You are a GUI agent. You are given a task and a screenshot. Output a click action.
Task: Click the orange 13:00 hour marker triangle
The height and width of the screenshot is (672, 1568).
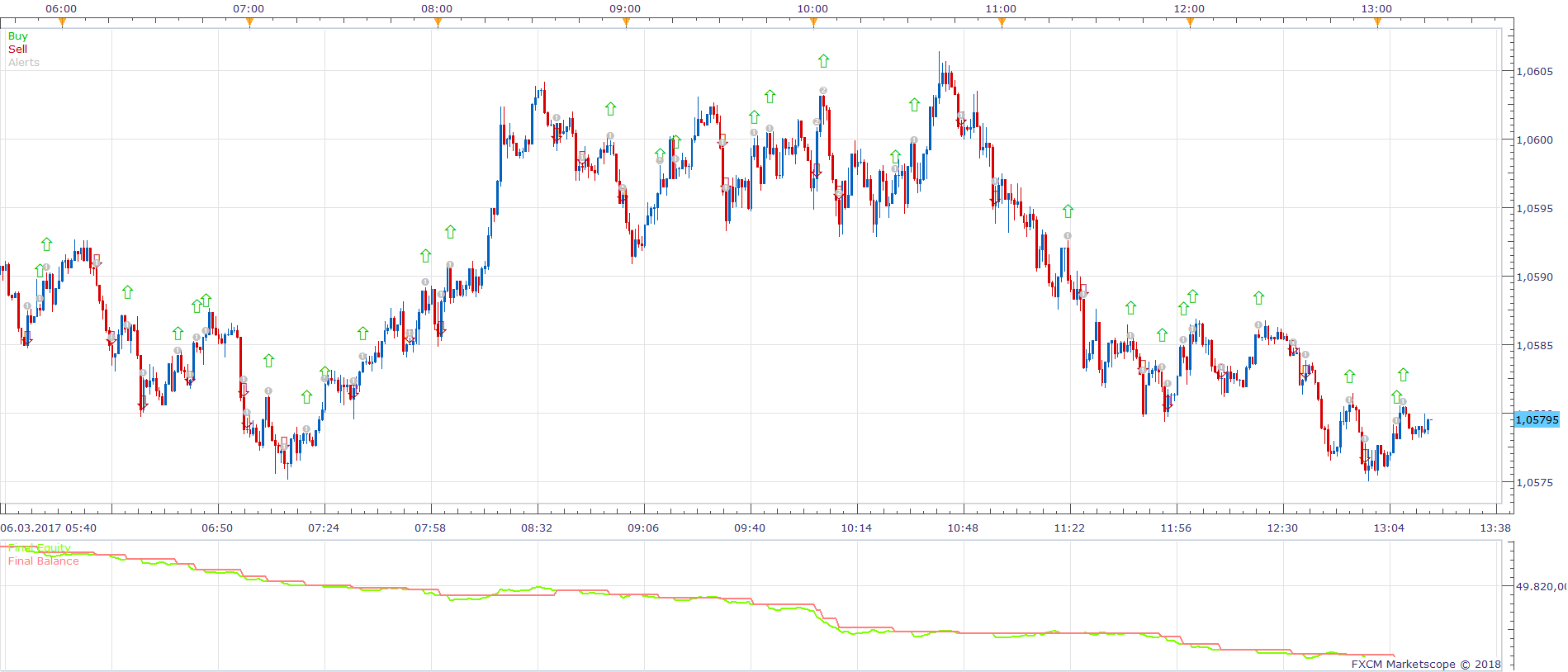coord(1377,22)
